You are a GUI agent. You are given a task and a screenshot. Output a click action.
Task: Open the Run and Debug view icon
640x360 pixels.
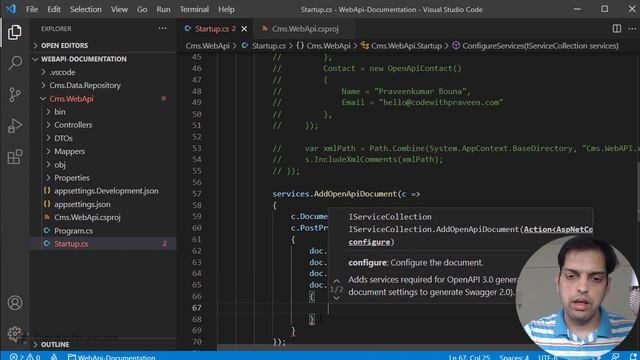[x=15, y=126]
